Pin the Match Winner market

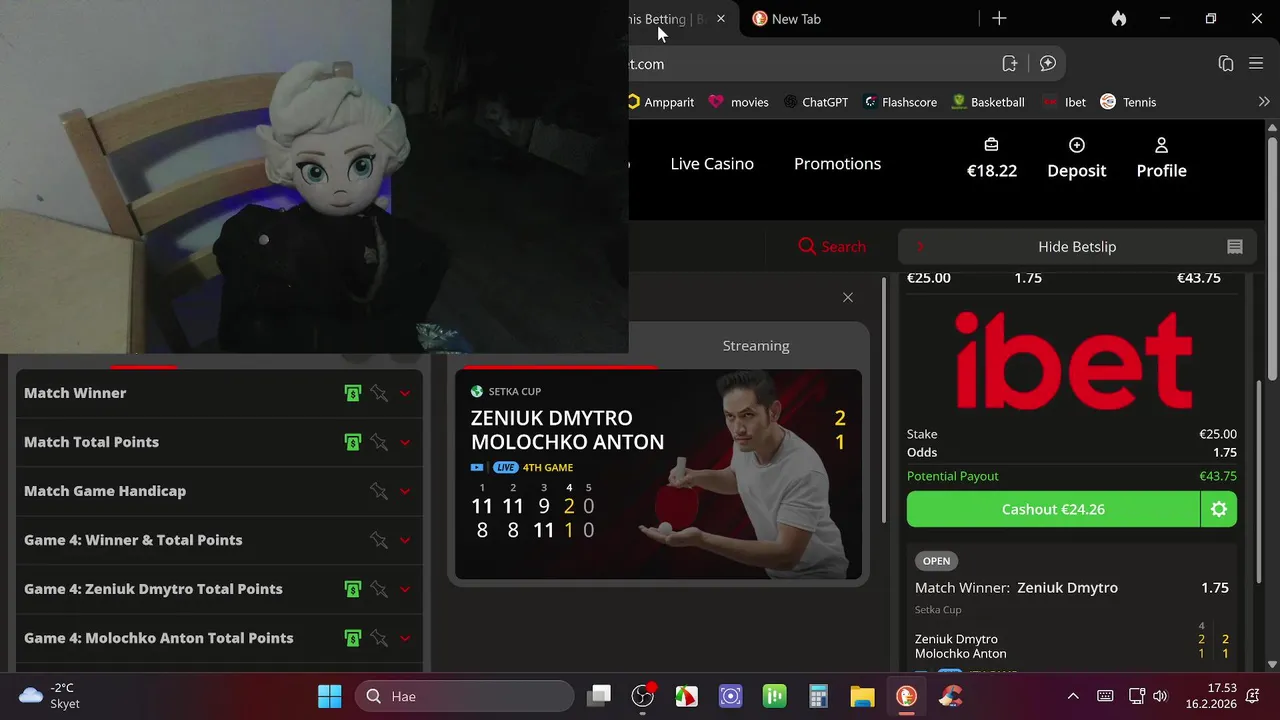pyautogui.click(x=379, y=393)
